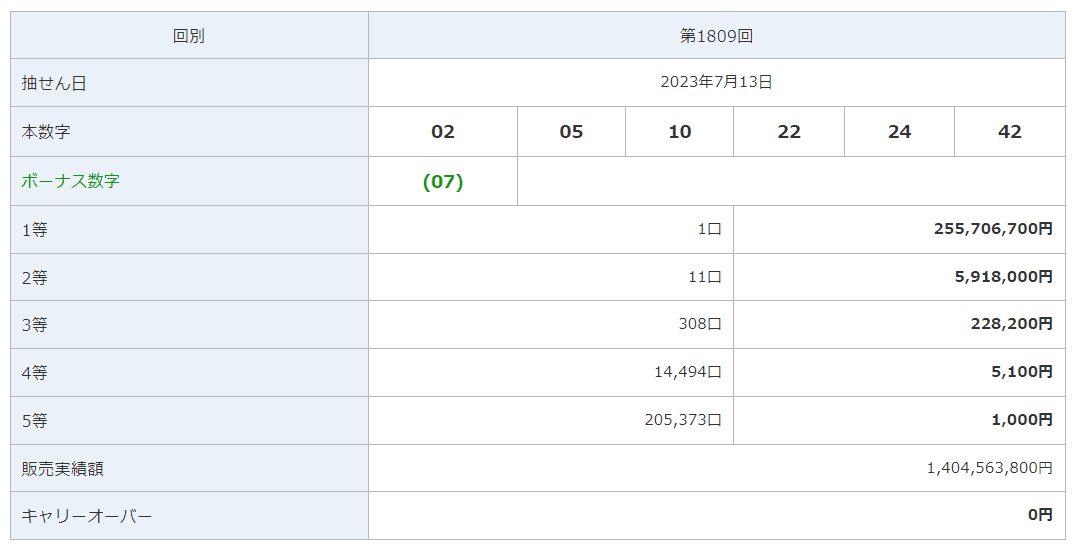Select the 3等 winner count 308口

point(699,324)
